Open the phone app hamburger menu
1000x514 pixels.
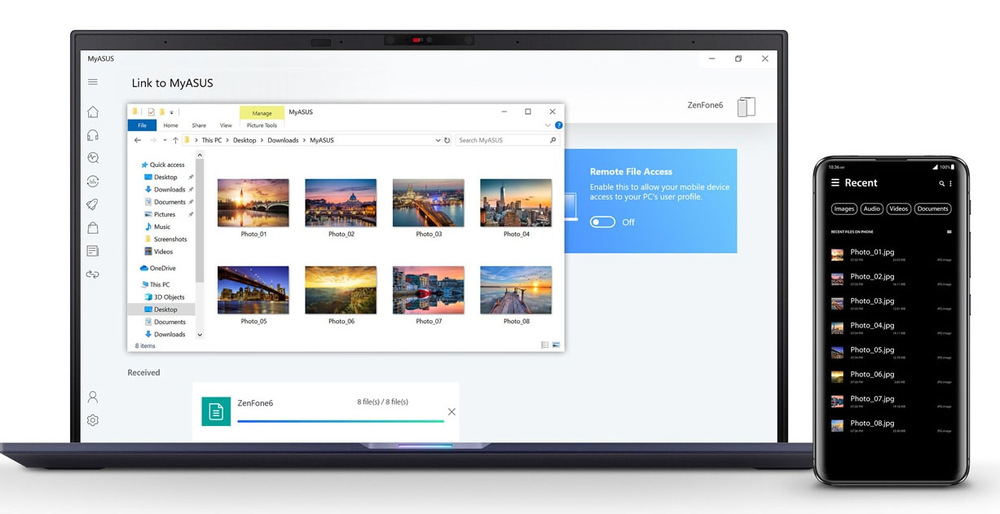tap(835, 182)
